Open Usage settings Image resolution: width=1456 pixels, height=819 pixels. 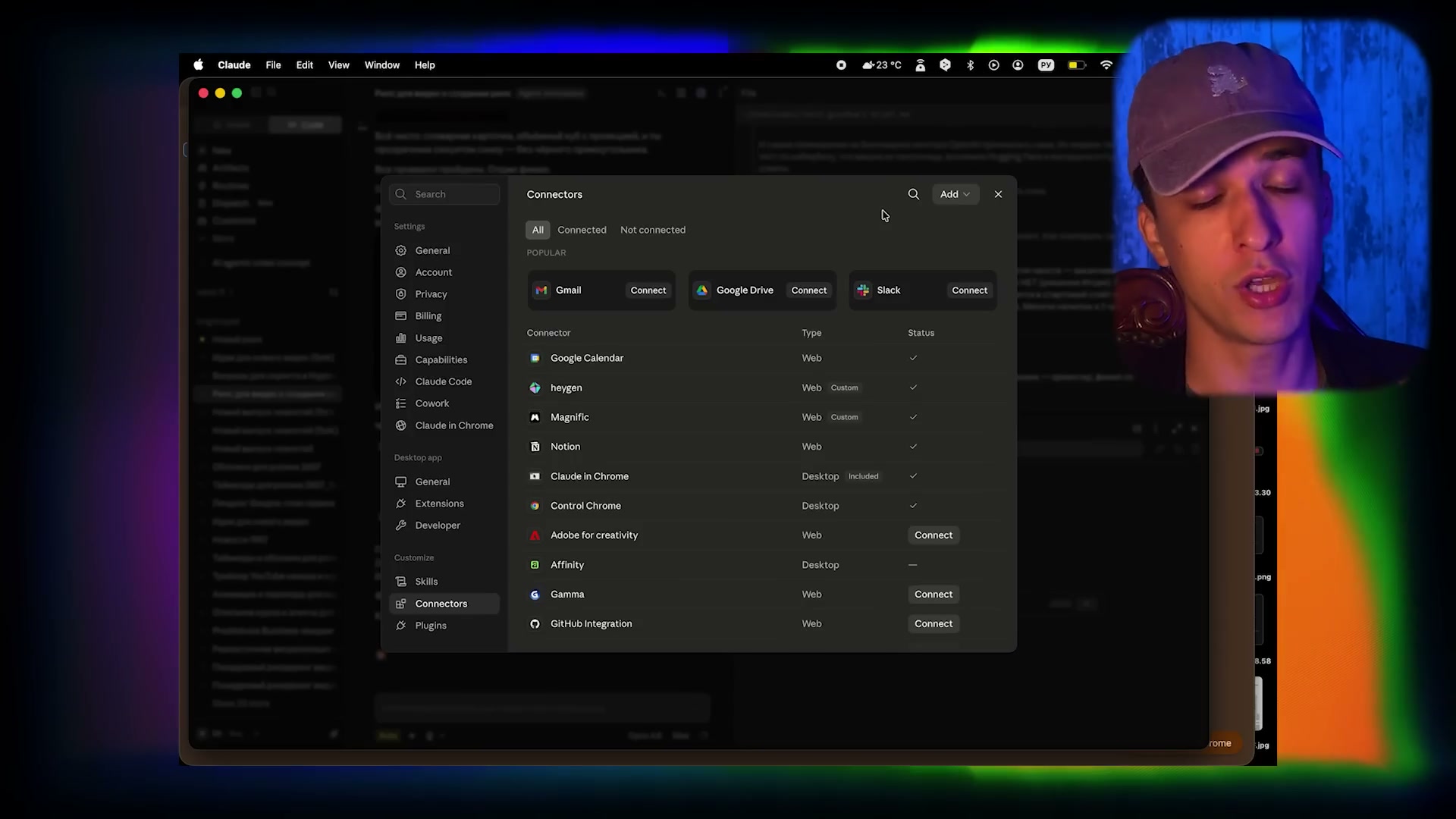(444, 338)
